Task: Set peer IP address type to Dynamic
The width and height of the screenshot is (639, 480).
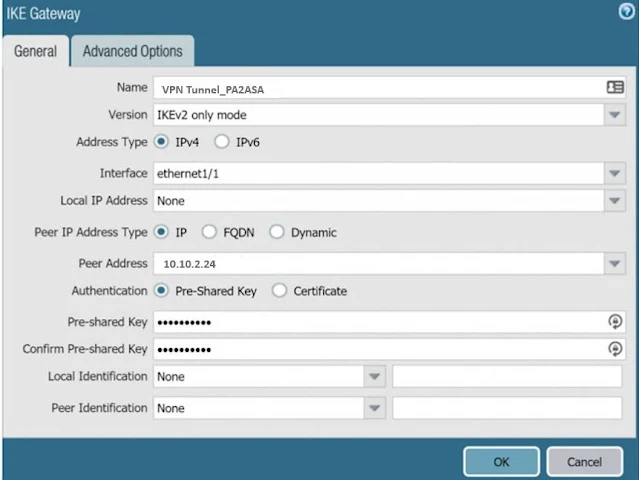Action: point(277,232)
